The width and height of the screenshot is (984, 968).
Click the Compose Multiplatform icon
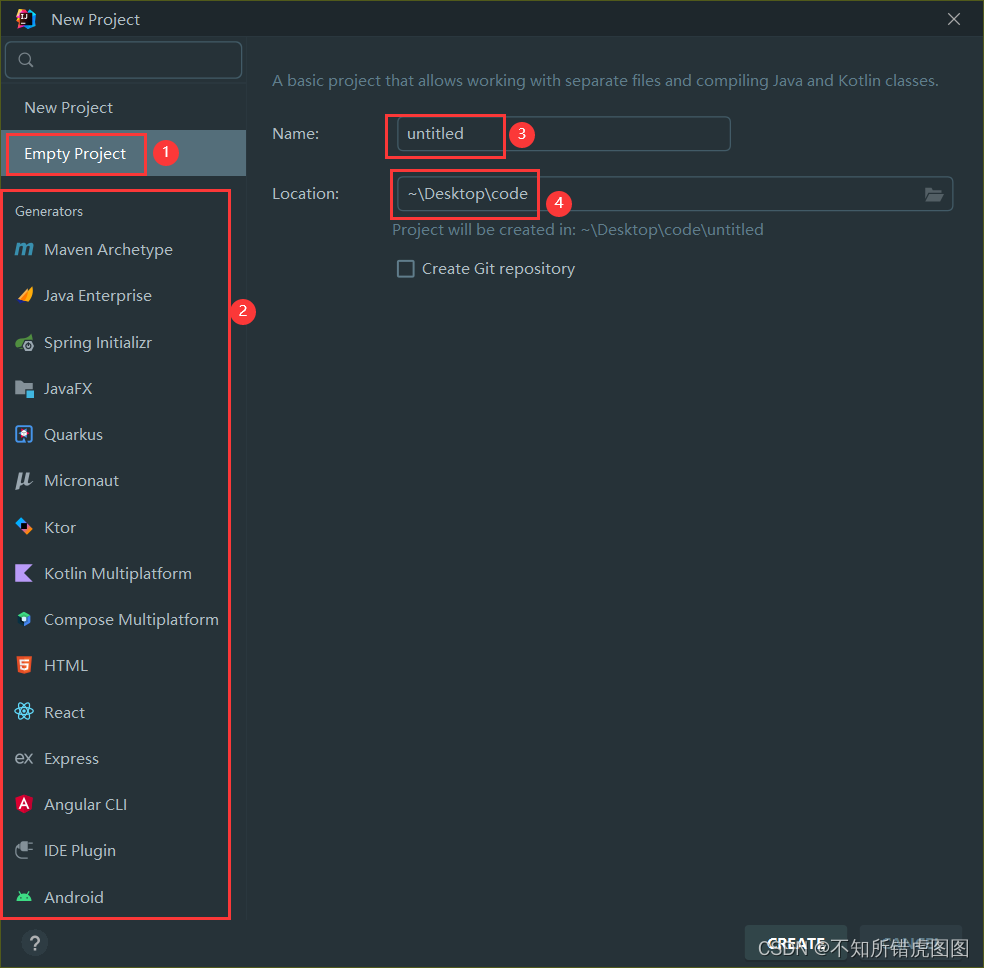click(24, 619)
